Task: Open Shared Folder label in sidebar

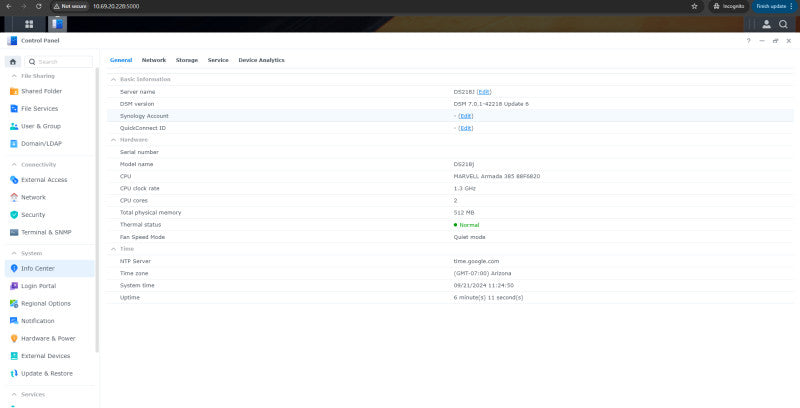Action: pos(41,91)
